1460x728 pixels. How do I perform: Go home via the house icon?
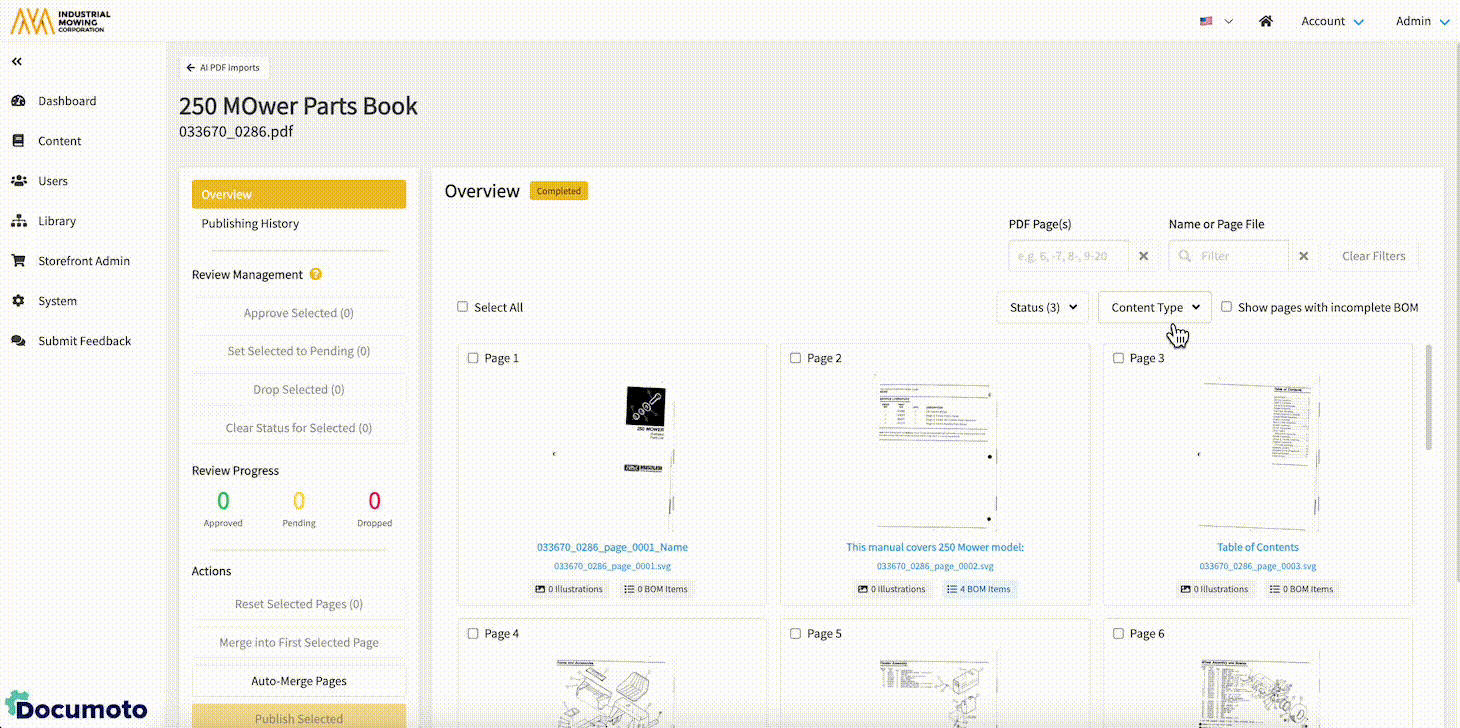[1266, 21]
